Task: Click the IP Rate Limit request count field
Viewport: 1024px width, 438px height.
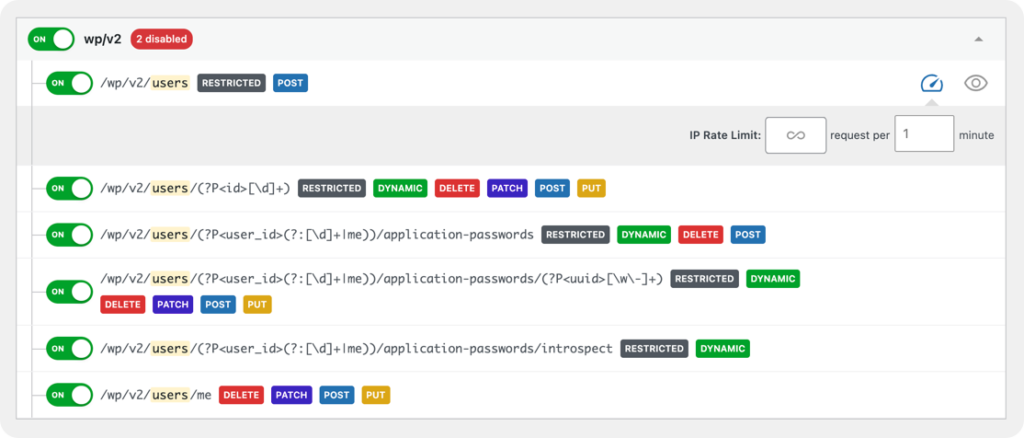Action: point(795,135)
